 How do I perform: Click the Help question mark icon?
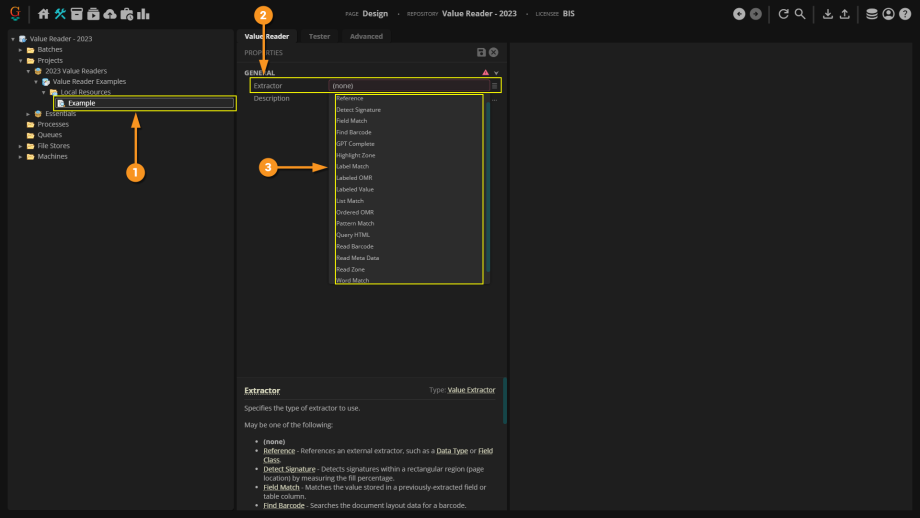coord(904,14)
